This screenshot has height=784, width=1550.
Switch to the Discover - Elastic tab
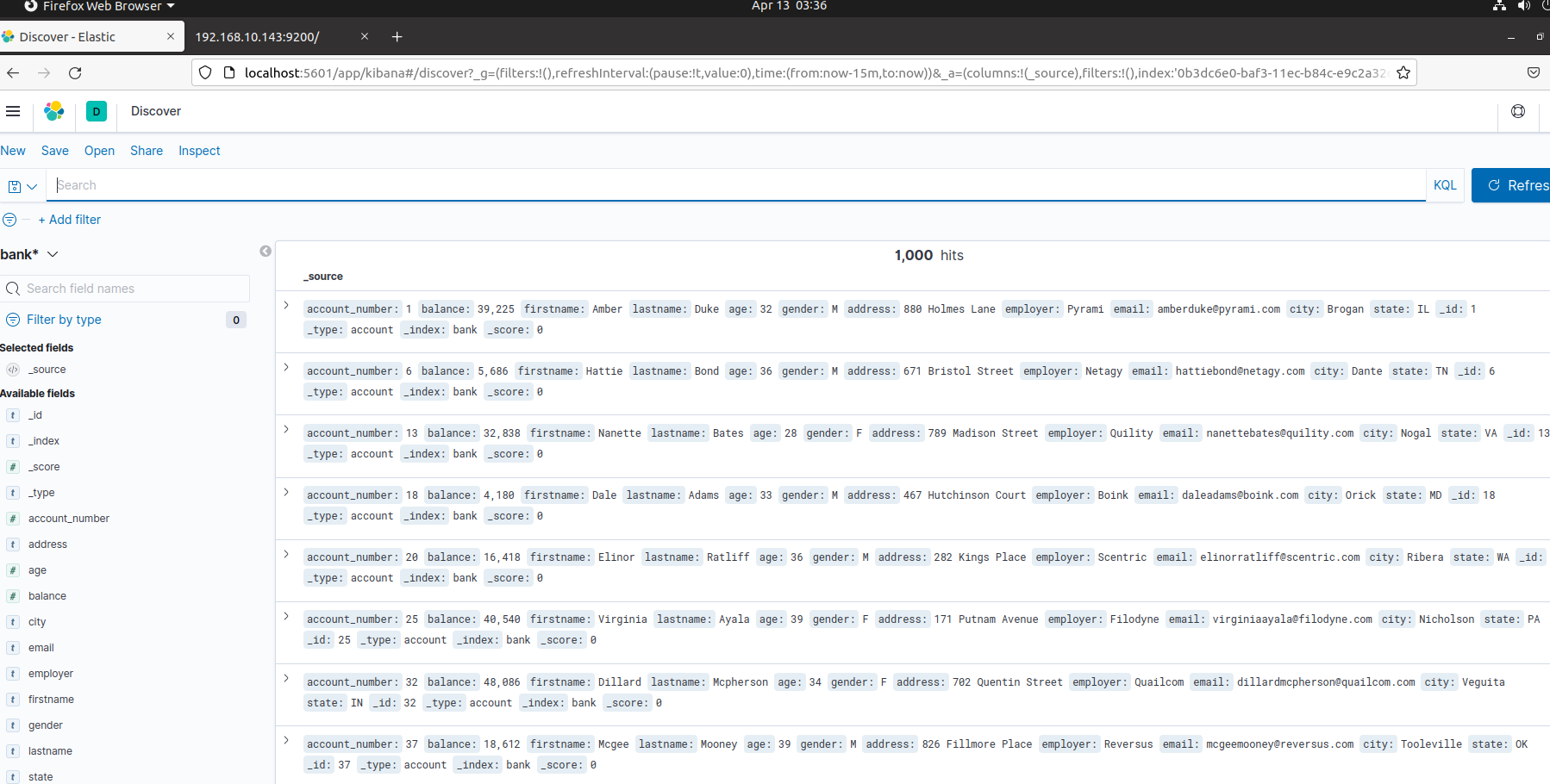pos(91,36)
